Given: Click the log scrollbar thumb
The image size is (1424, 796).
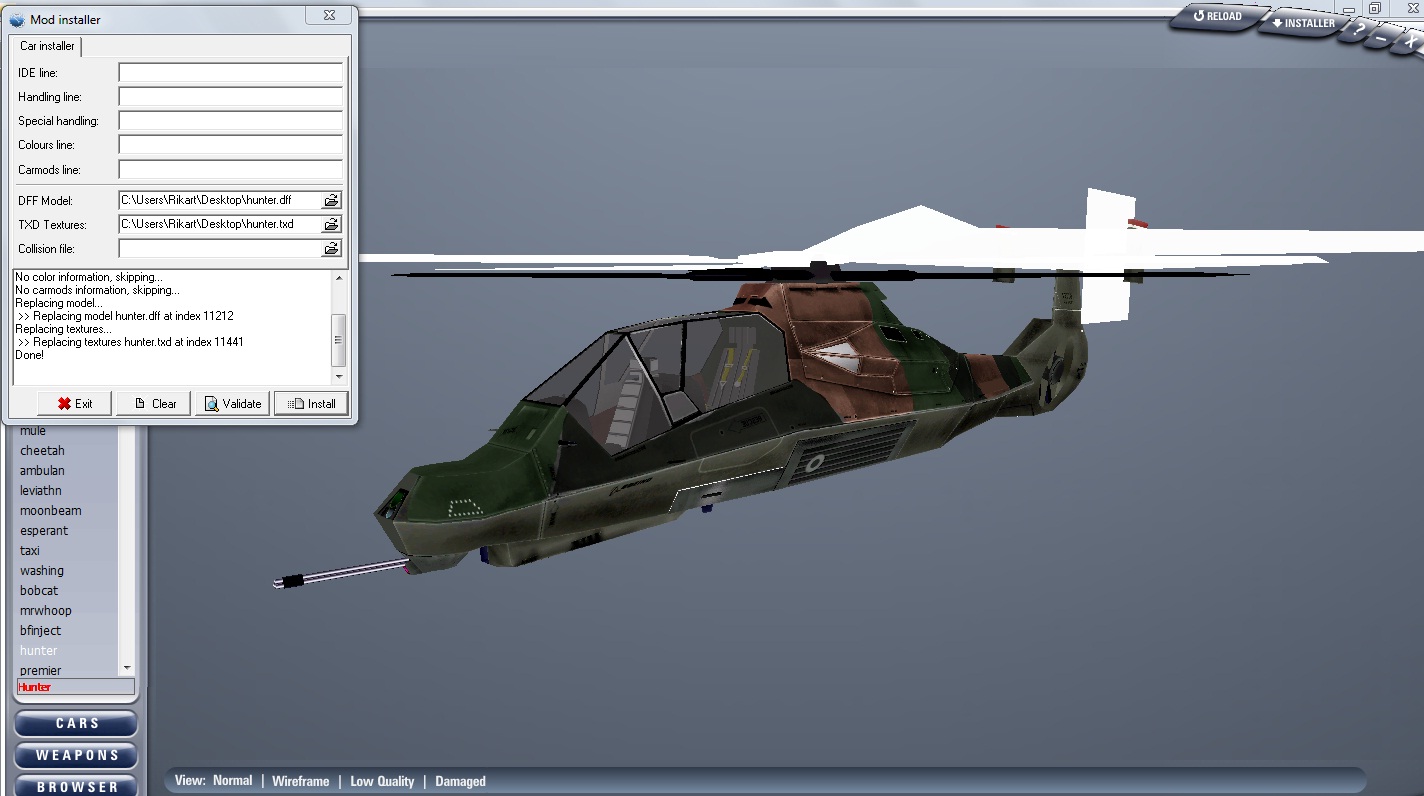Looking at the screenshot, I should coord(339,340).
